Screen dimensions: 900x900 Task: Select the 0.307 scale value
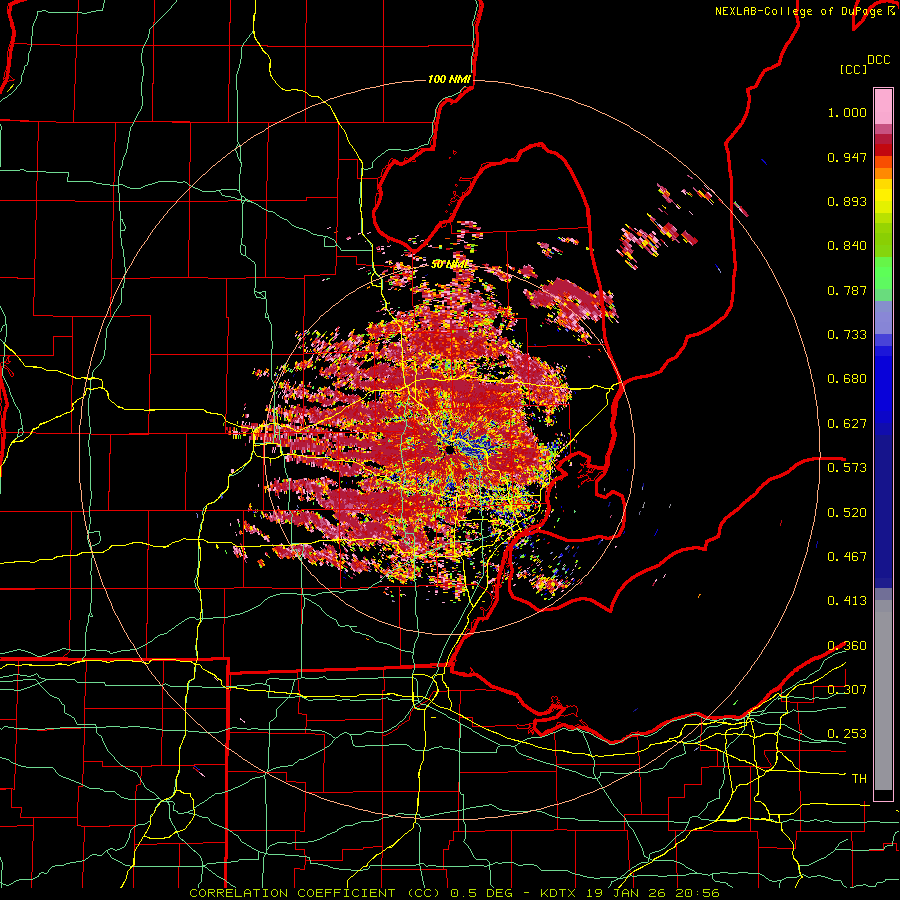click(847, 690)
